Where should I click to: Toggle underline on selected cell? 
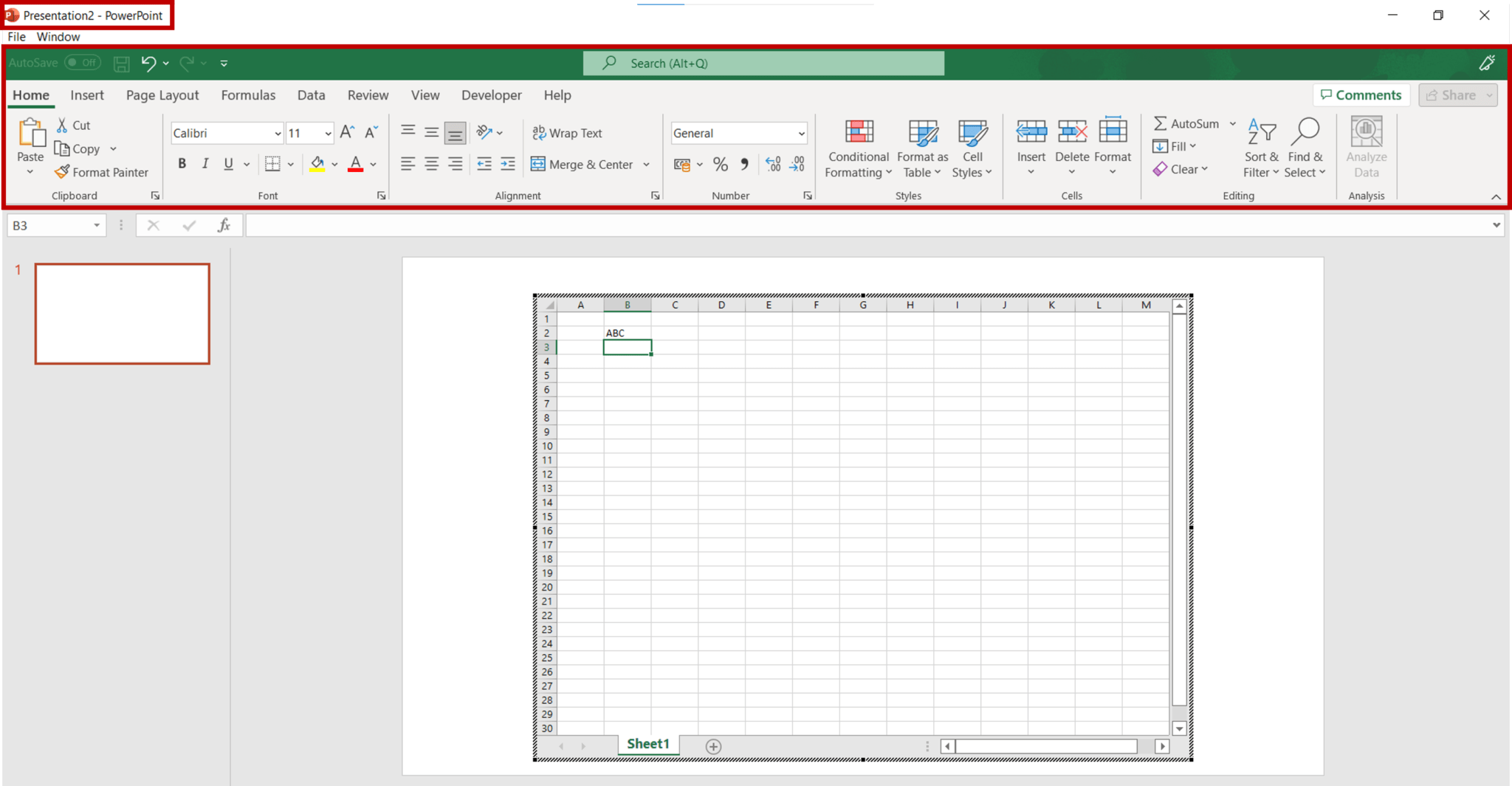click(x=227, y=163)
